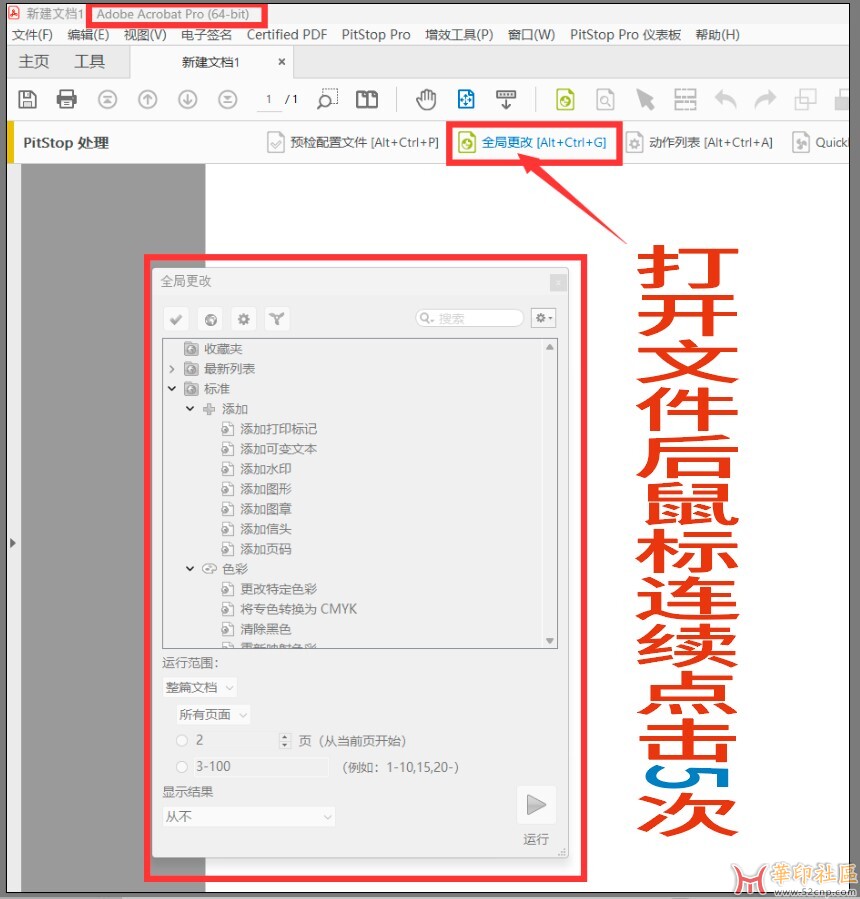Click the checkmark icon in 全局更改 panel
The height and width of the screenshot is (899, 860).
pos(176,320)
